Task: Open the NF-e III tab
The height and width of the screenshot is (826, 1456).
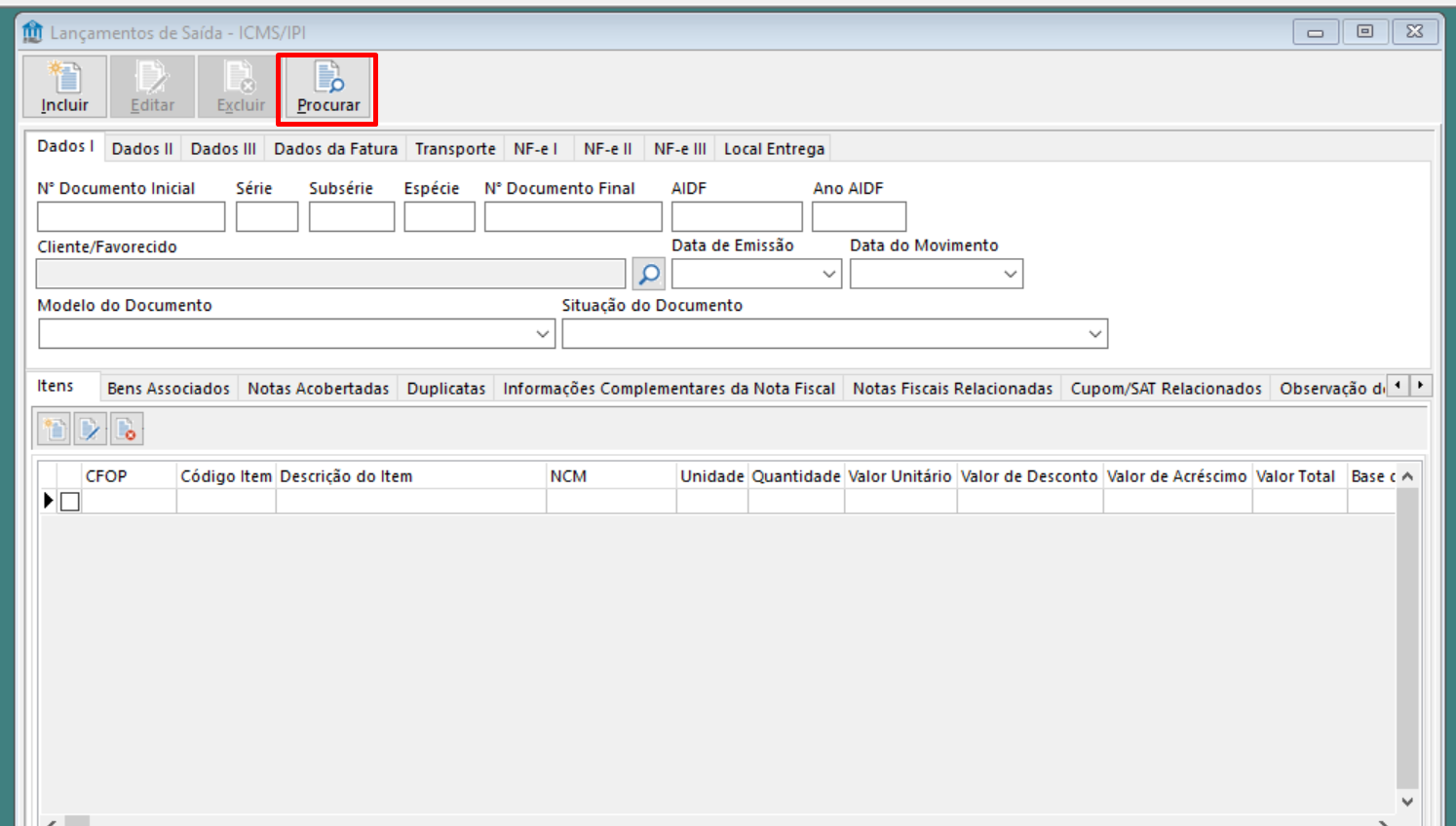Action: [680, 149]
